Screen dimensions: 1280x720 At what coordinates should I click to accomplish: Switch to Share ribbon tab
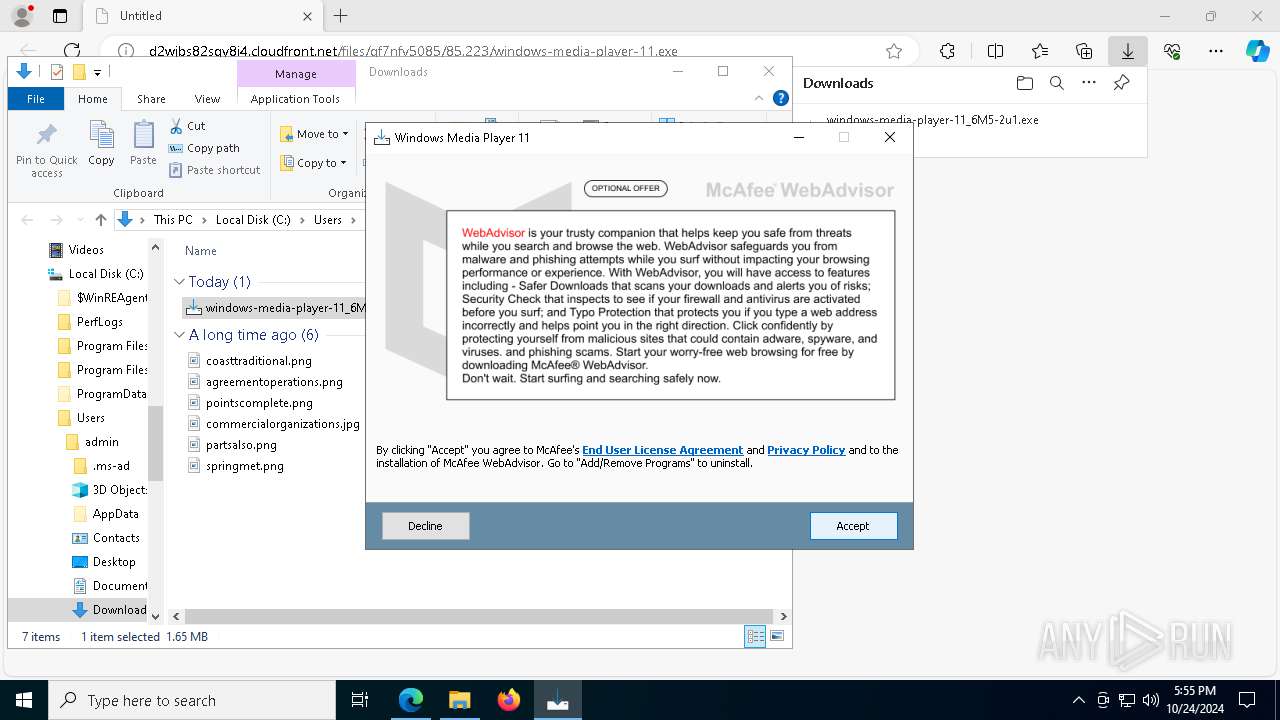pos(151,99)
